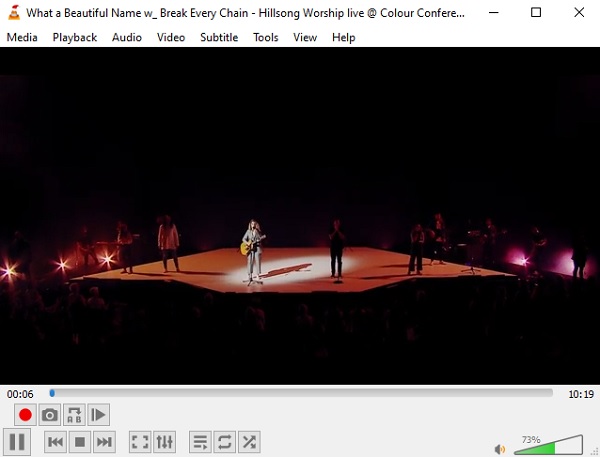The width and height of the screenshot is (600, 457).
Task: Click the video display area
Action: pyautogui.click(x=300, y=216)
